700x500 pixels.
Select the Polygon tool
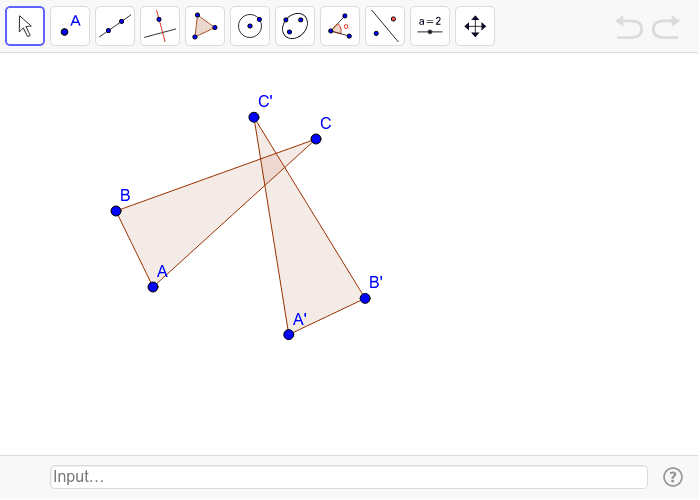[x=205, y=26]
